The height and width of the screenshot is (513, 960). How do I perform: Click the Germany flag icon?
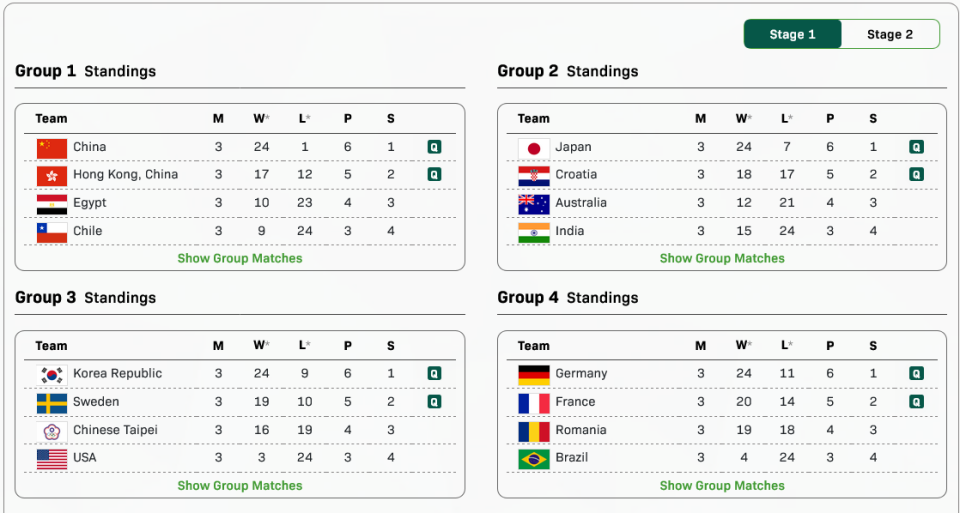534,374
